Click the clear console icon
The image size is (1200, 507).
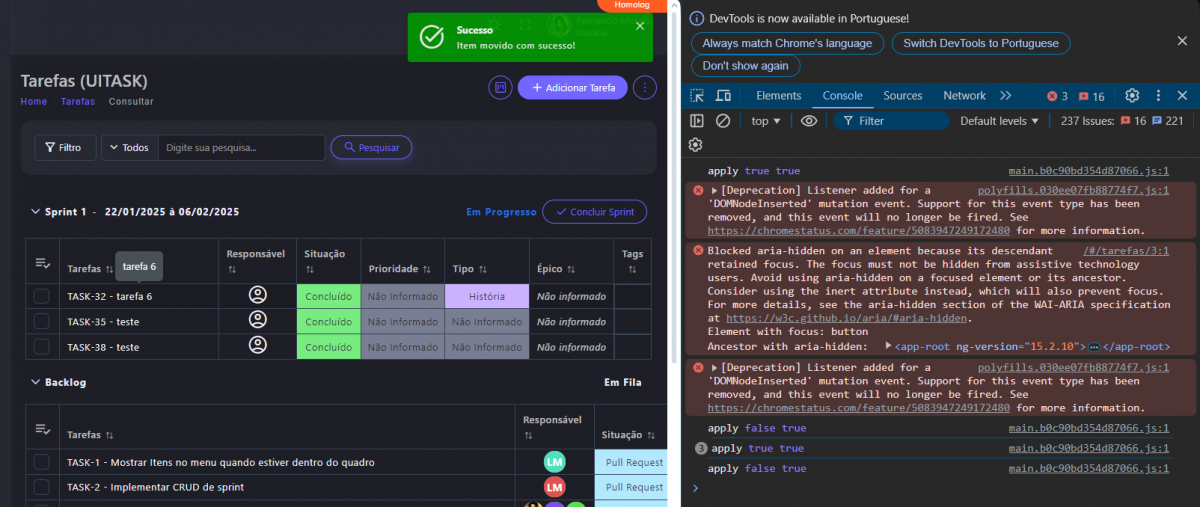pyautogui.click(x=723, y=121)
